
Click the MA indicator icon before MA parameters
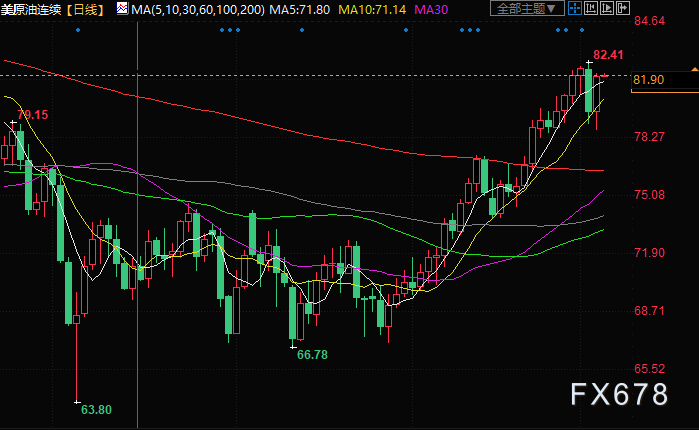coord(121,8)
